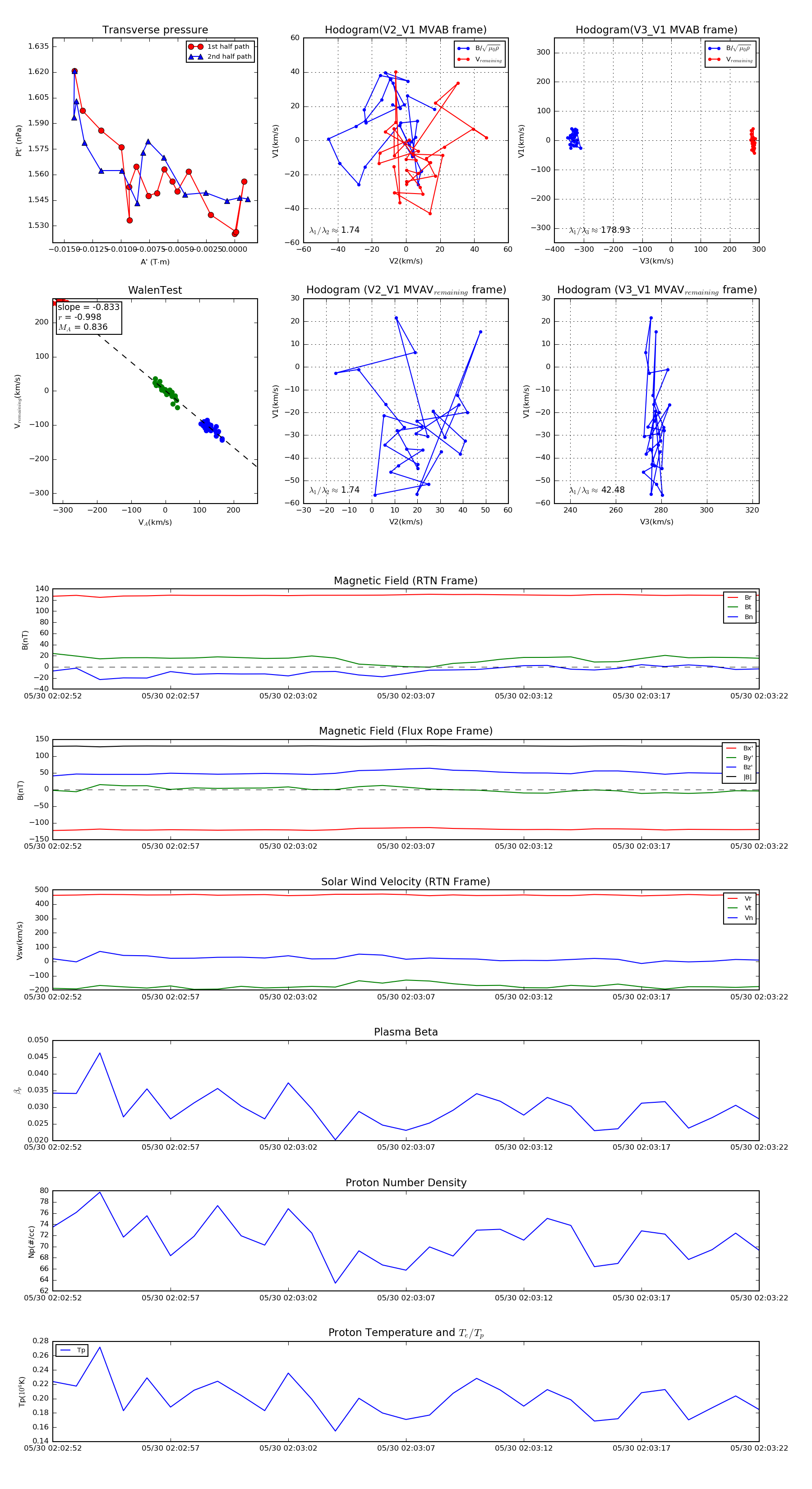
Task: Select the By' legend entry
Action: point(740,758)
